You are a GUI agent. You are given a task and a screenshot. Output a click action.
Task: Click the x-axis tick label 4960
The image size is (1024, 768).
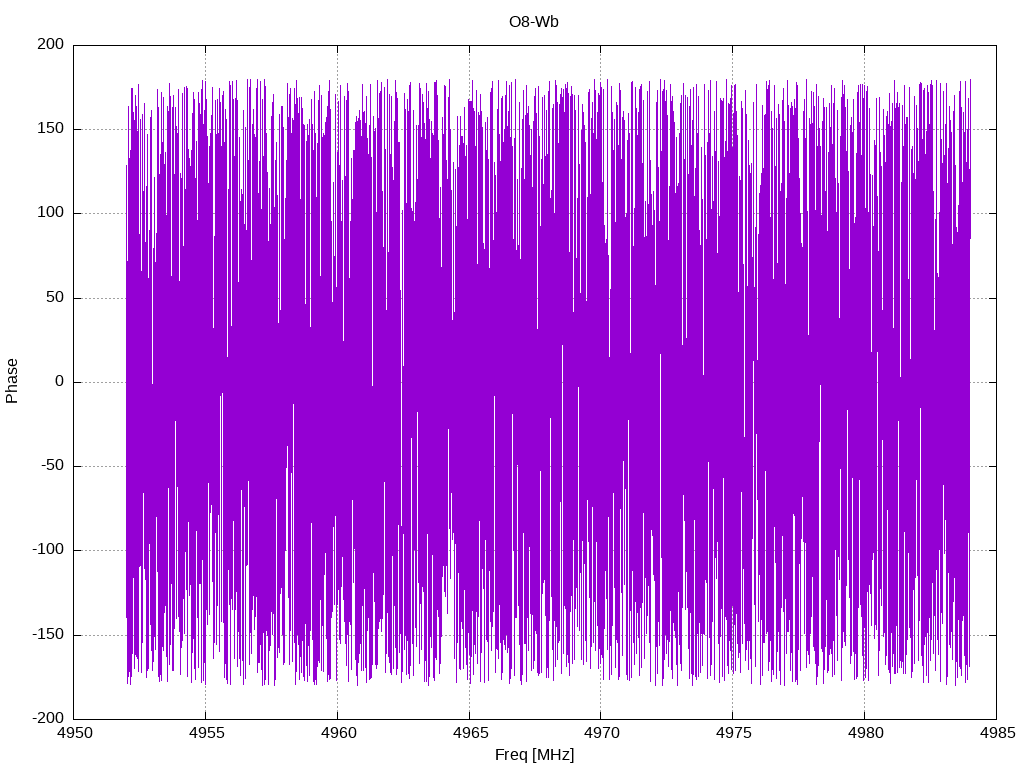pos(338,733)
